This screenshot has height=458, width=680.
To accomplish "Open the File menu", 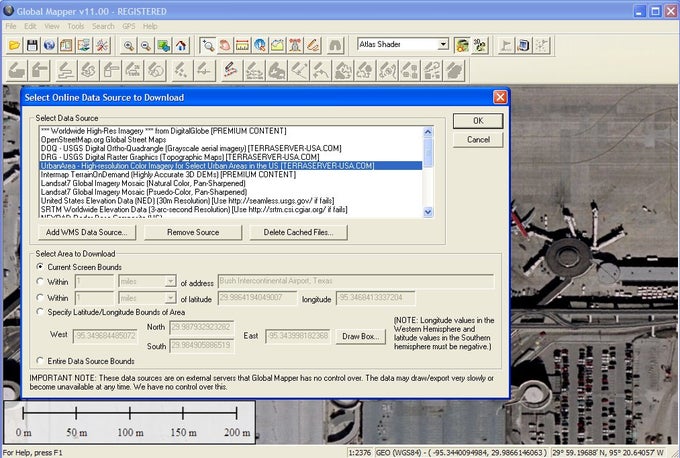I will point(11,25).
